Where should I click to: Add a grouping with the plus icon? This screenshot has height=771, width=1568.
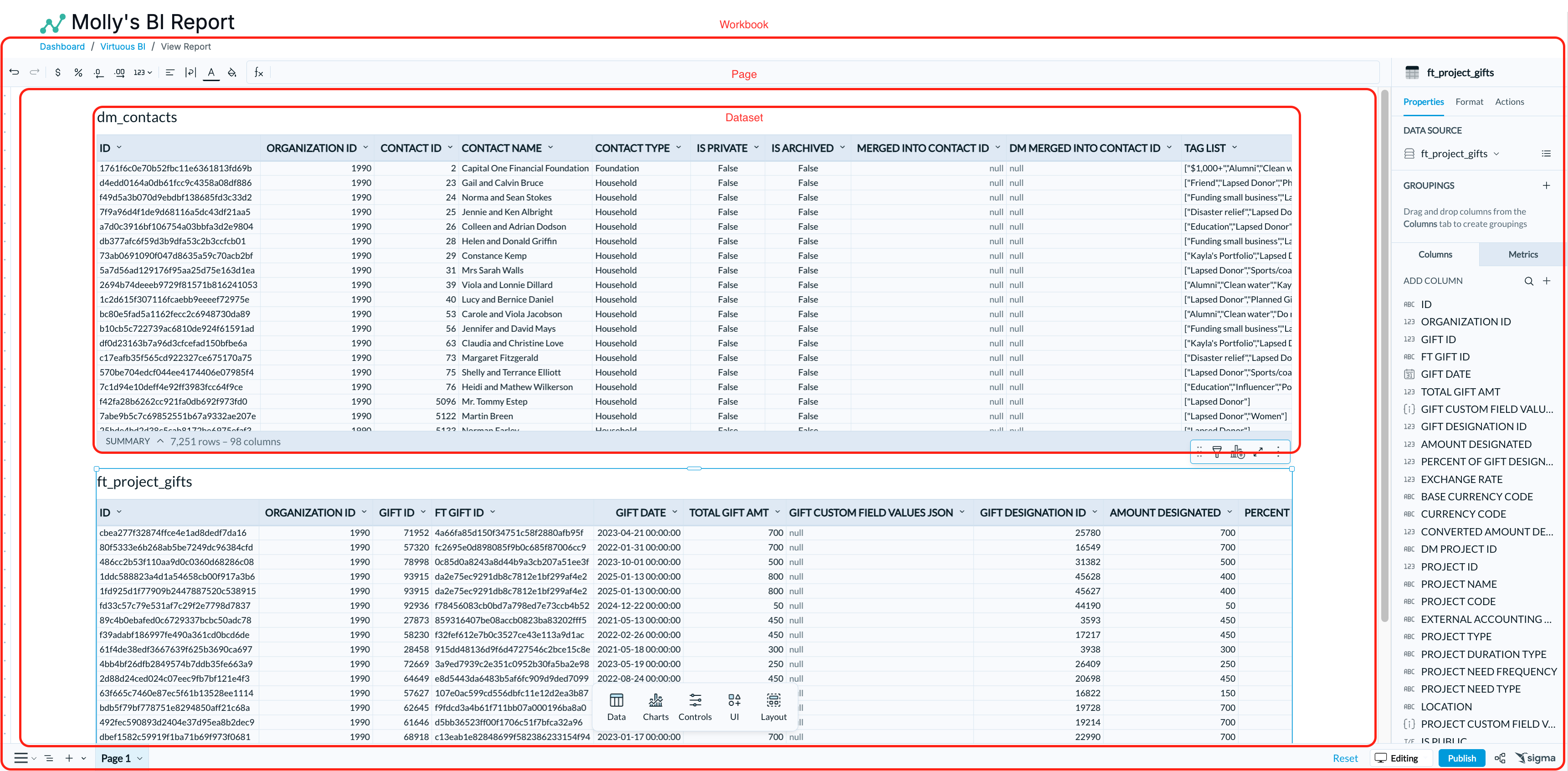pos(1546,185)
